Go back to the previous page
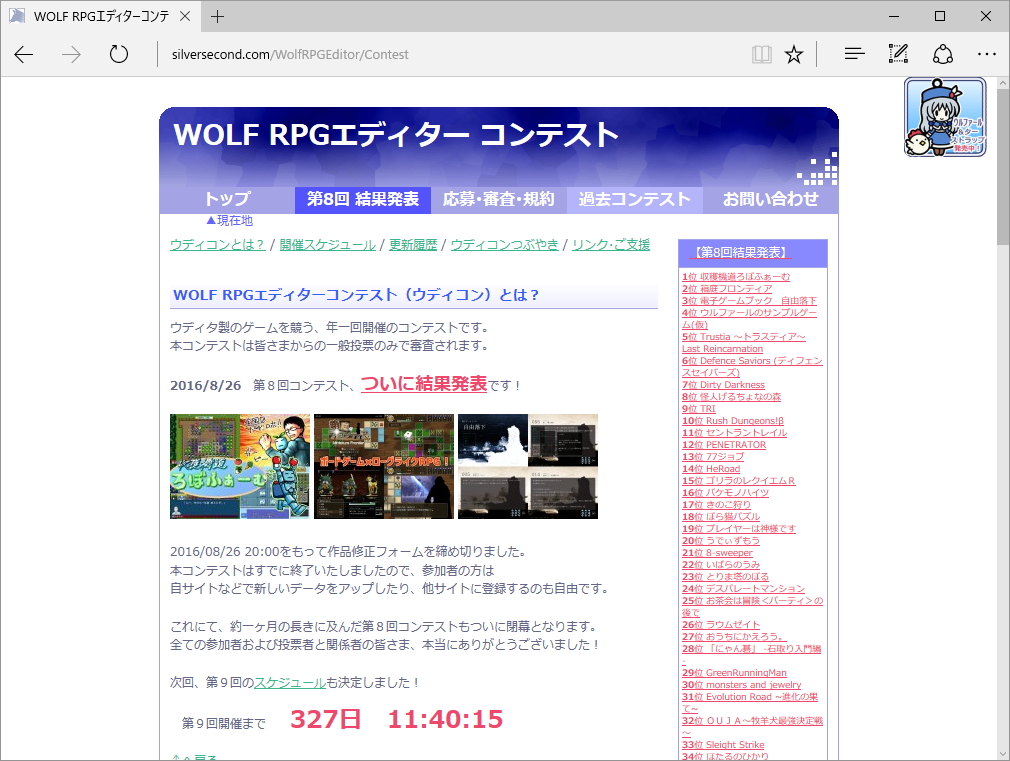 click(23, 55)
